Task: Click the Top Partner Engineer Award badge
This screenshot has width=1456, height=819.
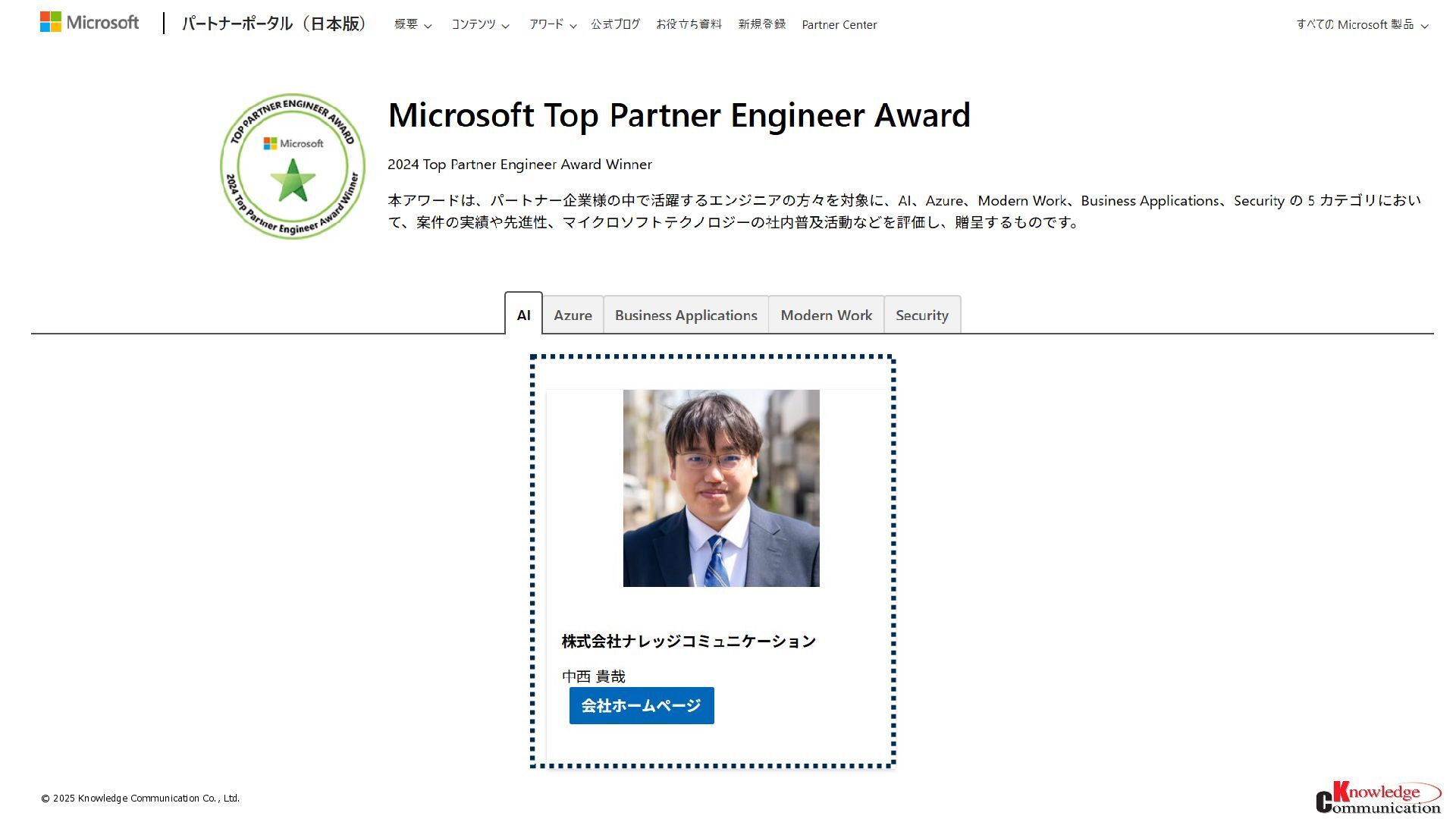Action: tap(293, 166)
